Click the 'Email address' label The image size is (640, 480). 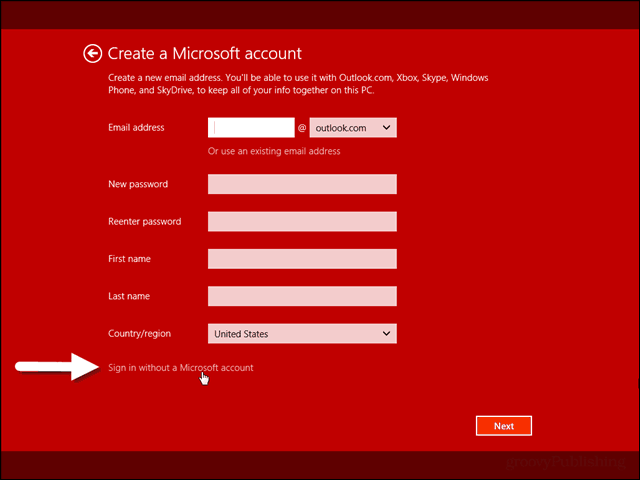(x=136, y=127)
